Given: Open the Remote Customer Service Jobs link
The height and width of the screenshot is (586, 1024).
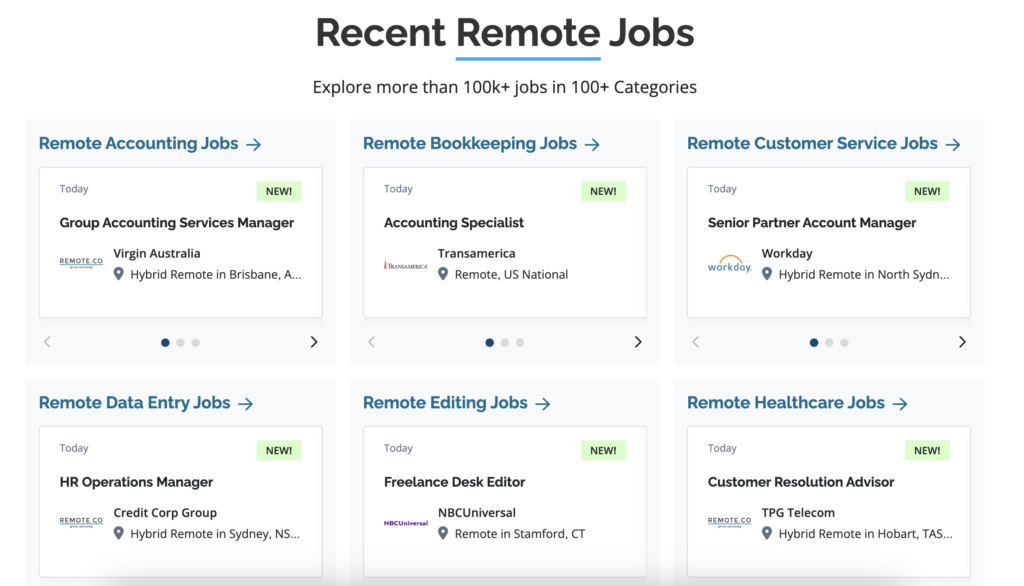Looking at the screenshot, I should pyautogui.click(x=812, y=143).
